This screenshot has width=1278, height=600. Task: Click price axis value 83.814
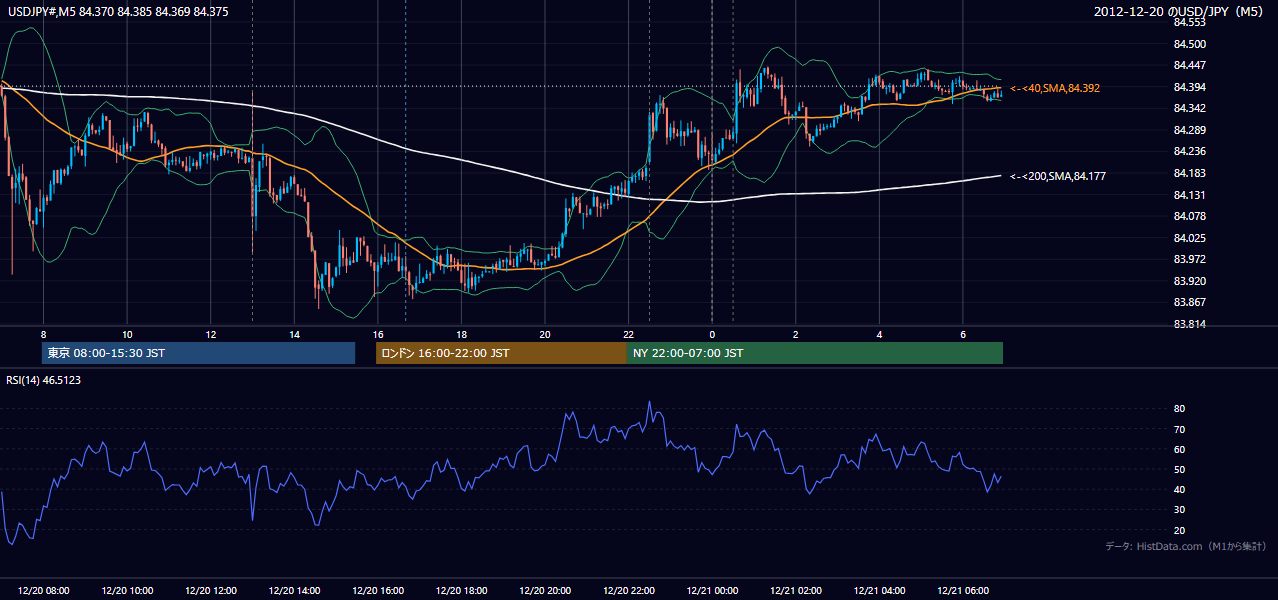pyautogui.click(x=1191, y=324)
